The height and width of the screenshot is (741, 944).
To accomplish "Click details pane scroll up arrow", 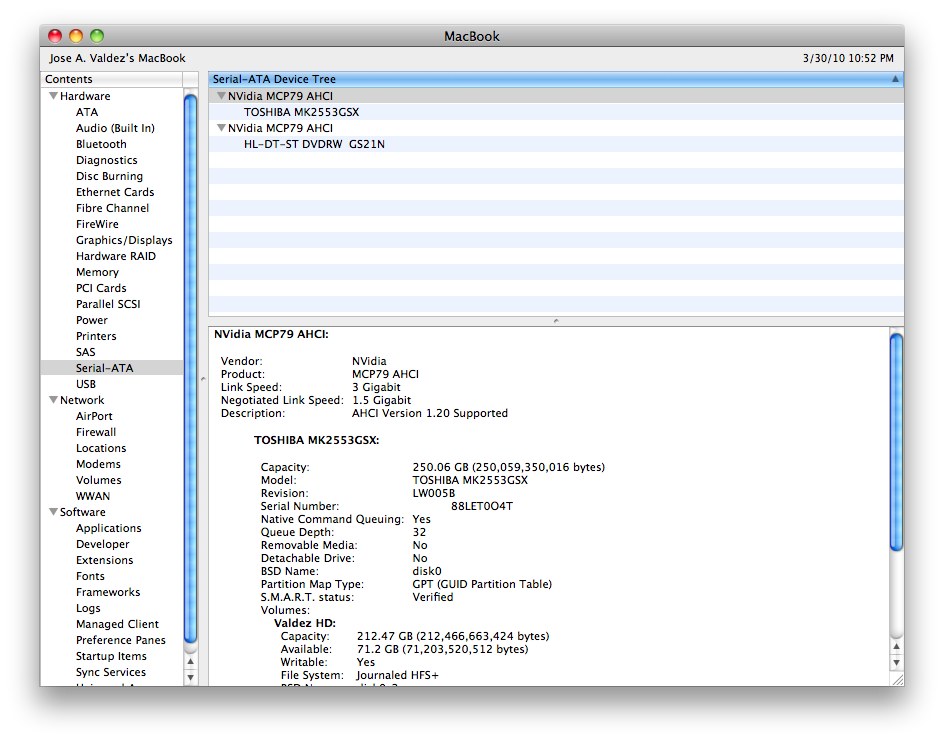I will (896, 646).
